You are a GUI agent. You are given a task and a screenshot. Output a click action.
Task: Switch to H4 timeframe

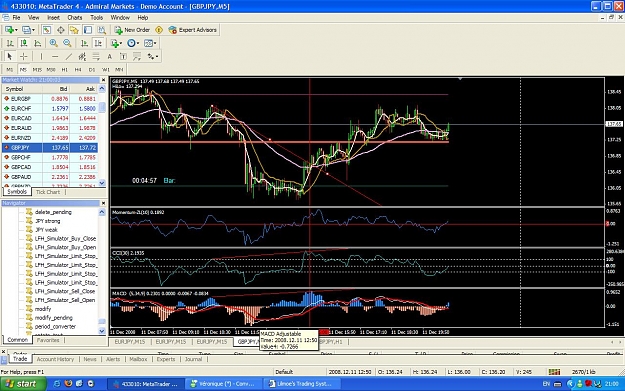click(x=78, y=69)
